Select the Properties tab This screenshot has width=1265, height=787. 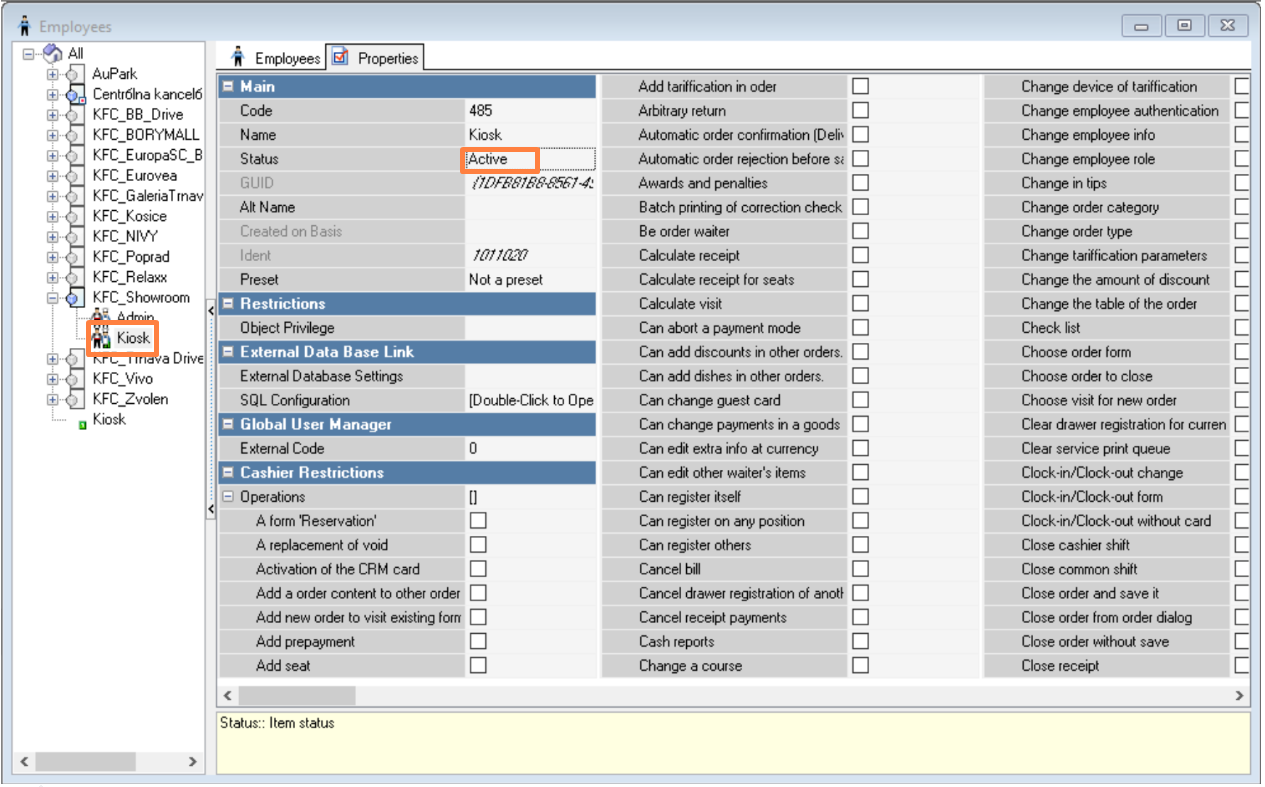pos(377,58)
